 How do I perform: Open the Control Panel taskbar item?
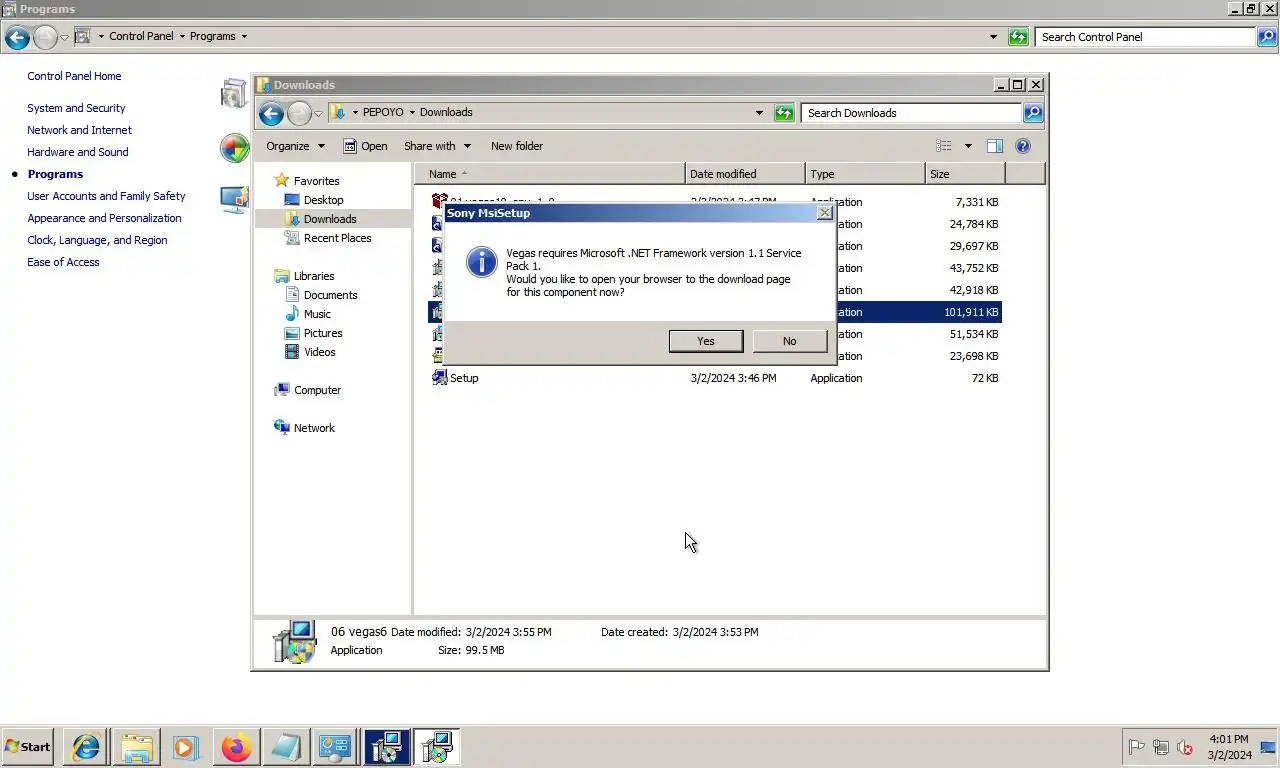(336, 747)
